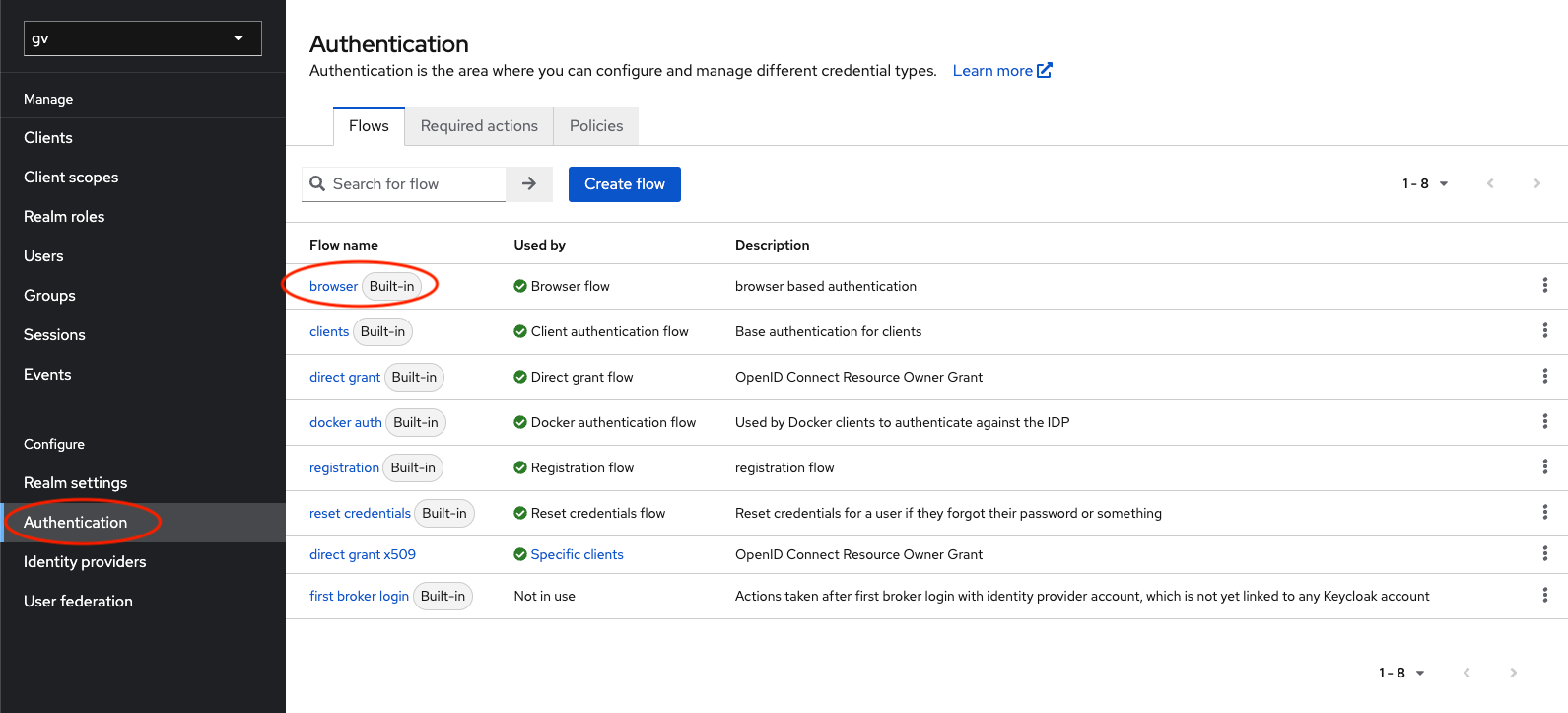Open Specific clients link for x509 flow
The width and height of the screenshot is (1568, 713).
577,554
